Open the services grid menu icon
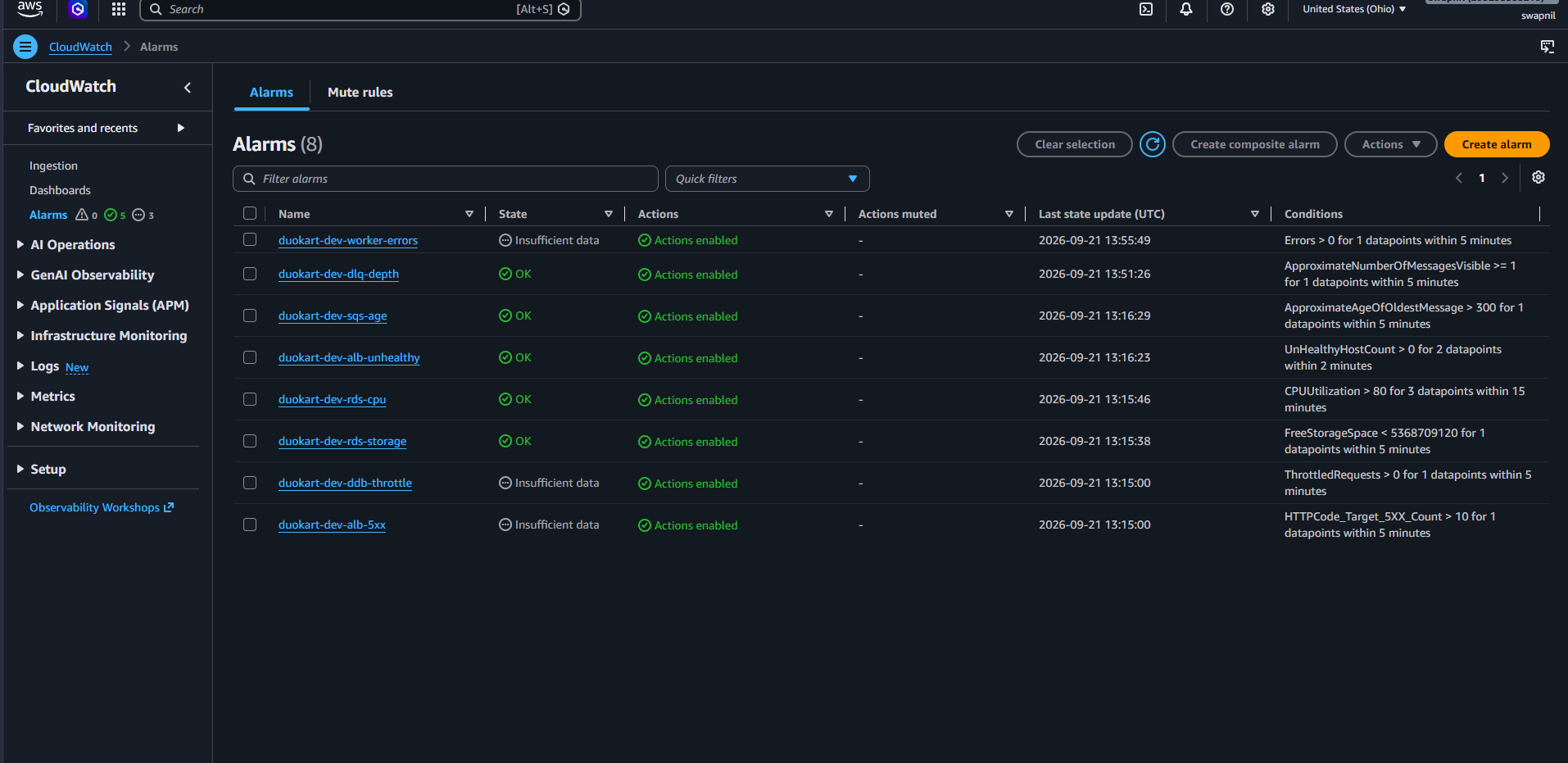1568x763 pixels. (119, 9)
